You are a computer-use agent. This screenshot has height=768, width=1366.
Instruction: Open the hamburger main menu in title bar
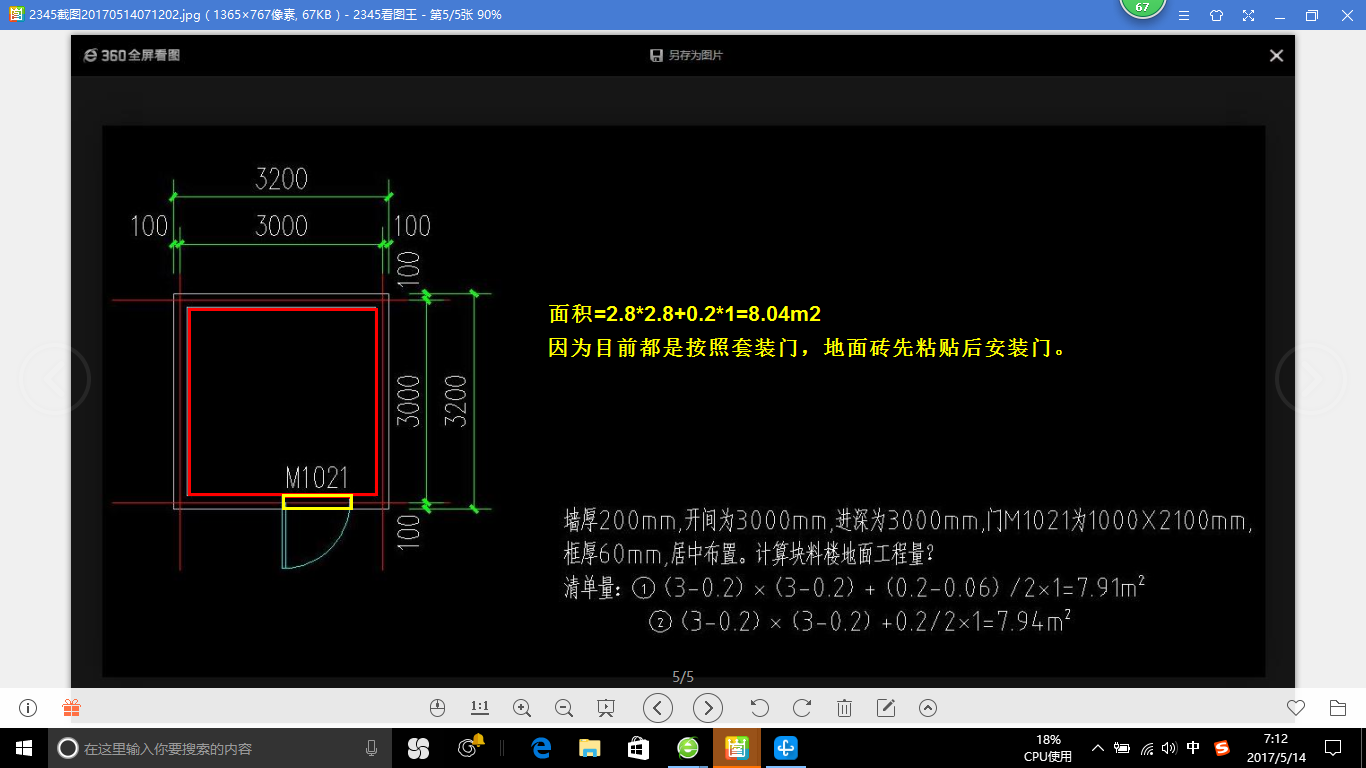pos(1184,15)
